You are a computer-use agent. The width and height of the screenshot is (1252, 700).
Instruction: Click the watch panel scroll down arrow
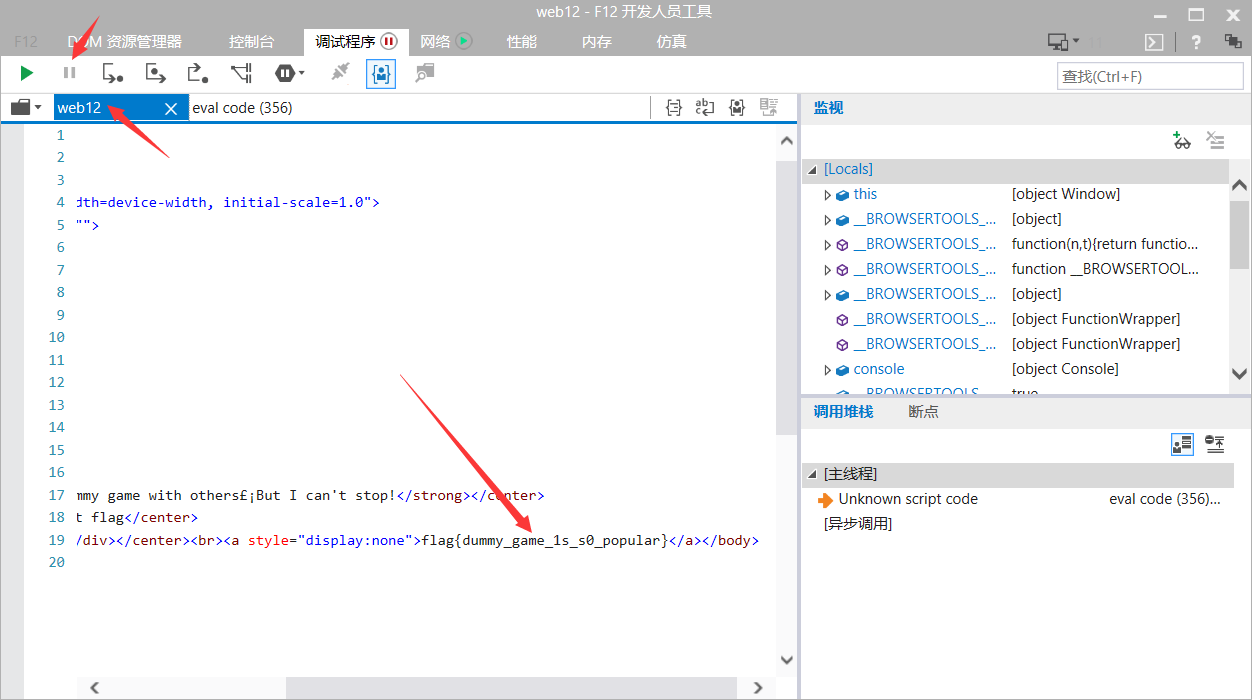[x=1239, y=374]
